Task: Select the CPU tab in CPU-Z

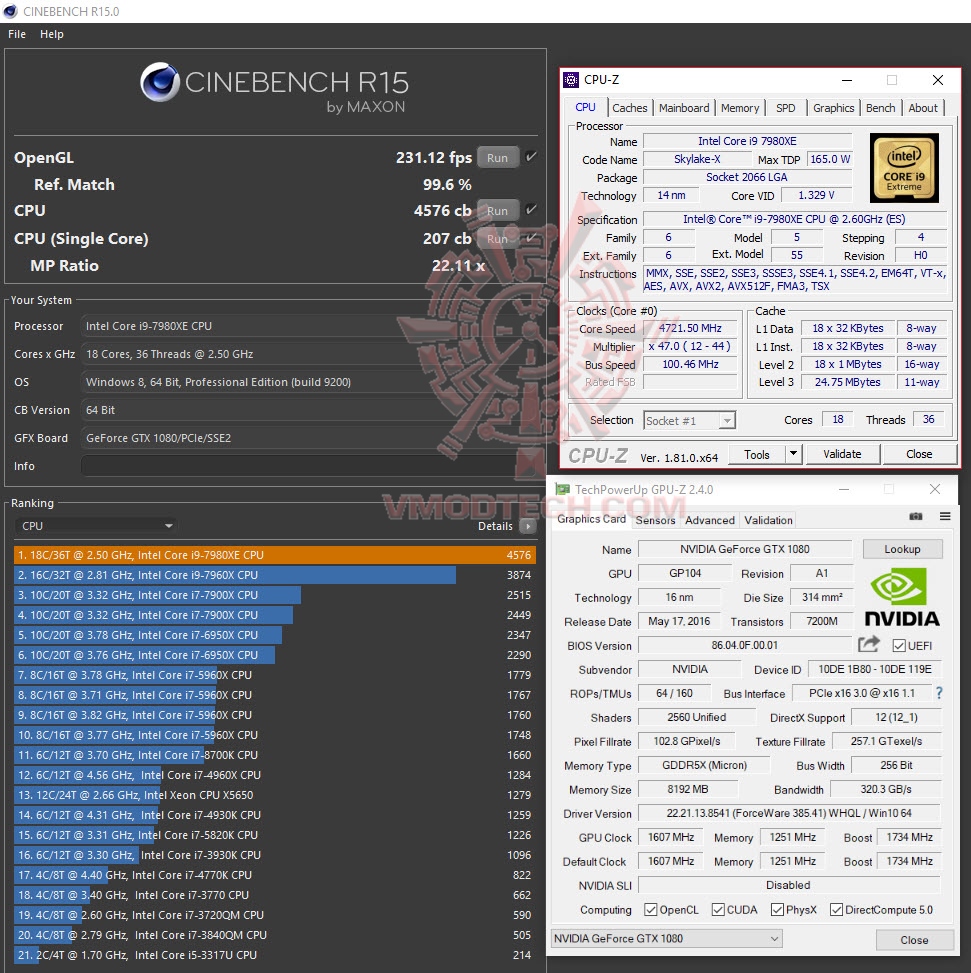Action: pyautogui.click(x=585, y=107)
